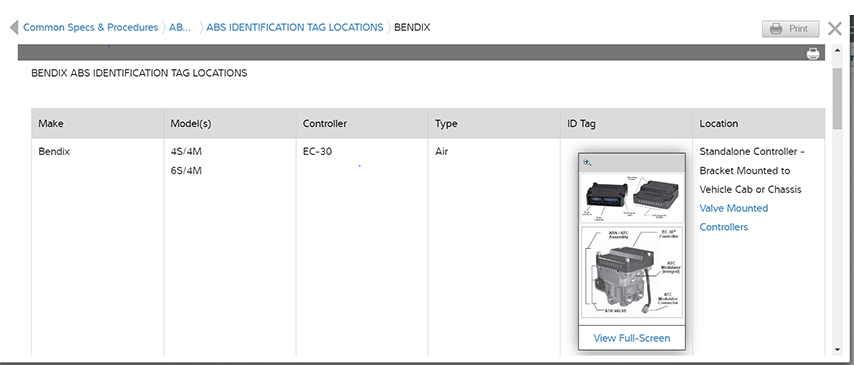Click the Location column header
Image resolution: width=854 pixels, height=365 pixels.
(759, 124)
